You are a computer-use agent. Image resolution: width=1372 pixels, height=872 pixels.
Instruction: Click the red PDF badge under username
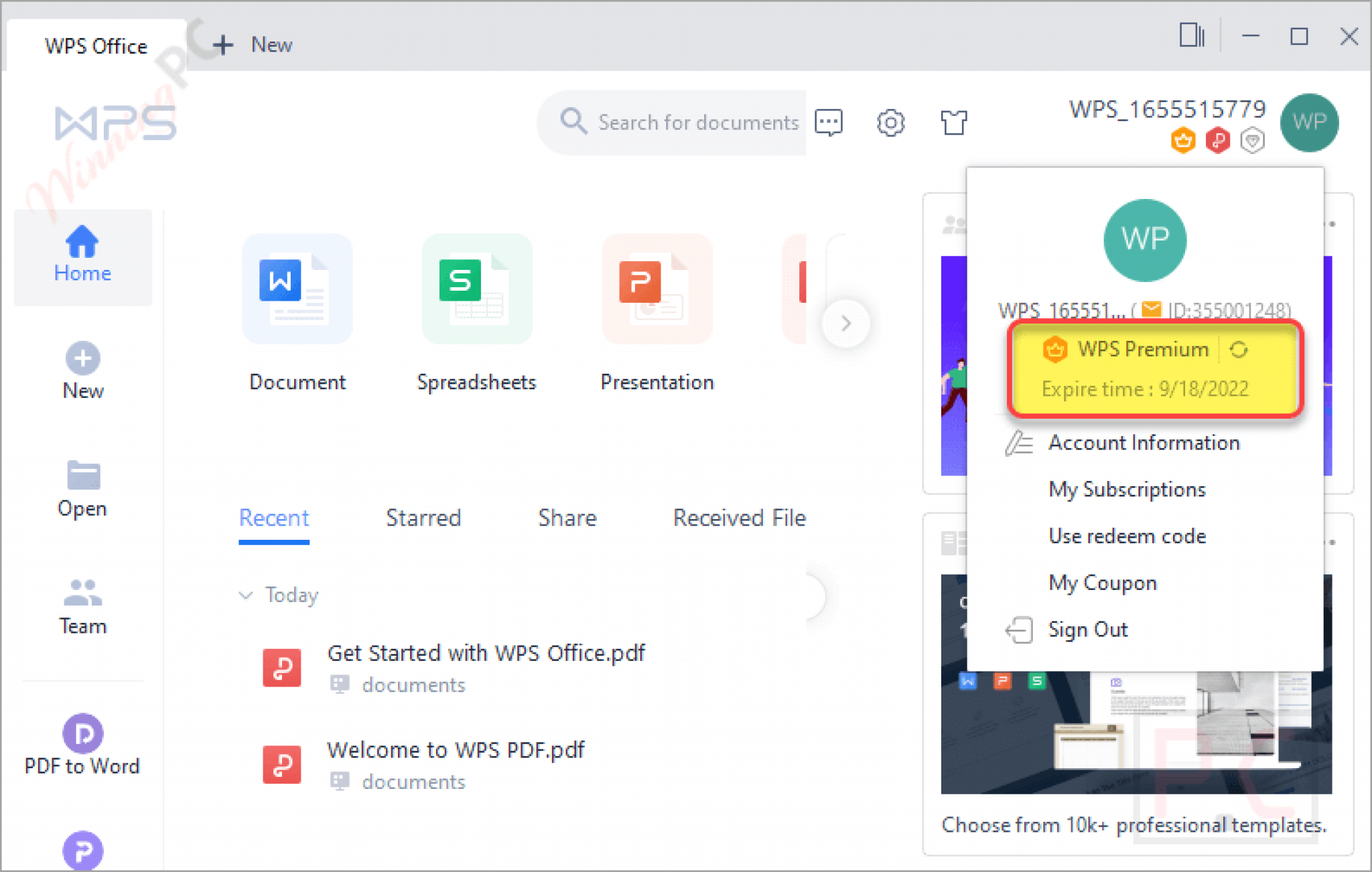[x=1218, y=141]
